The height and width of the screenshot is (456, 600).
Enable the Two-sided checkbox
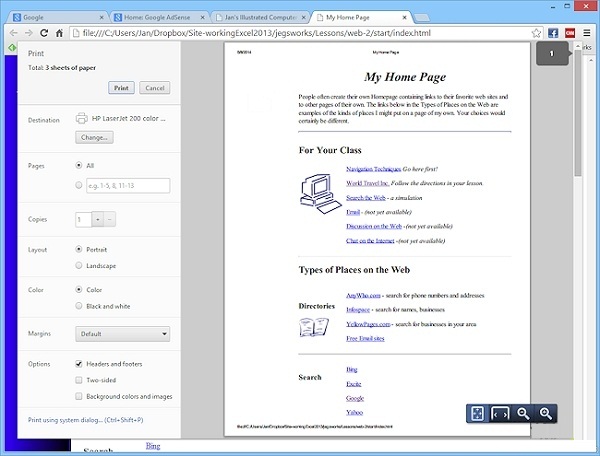click(80, 380)
